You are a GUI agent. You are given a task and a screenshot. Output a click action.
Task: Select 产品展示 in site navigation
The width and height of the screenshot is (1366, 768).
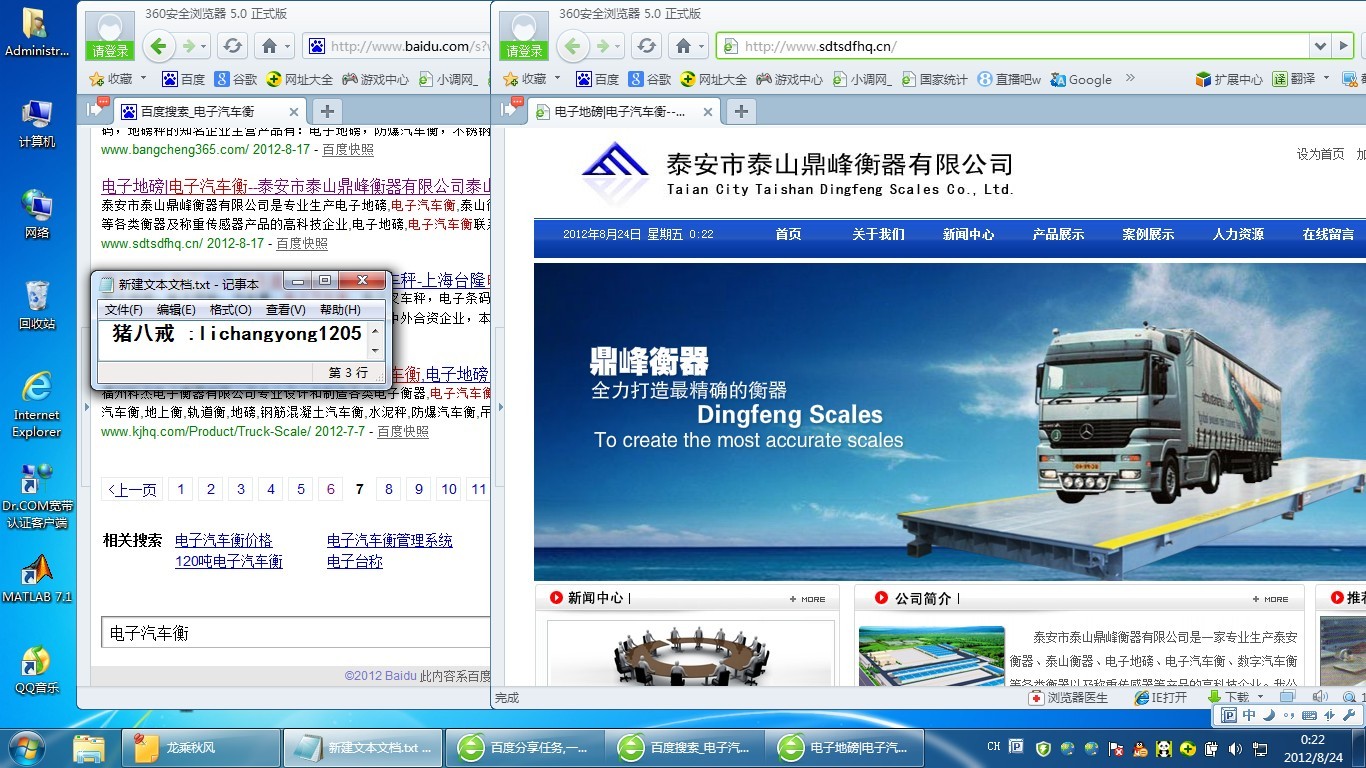(1058, 234)
